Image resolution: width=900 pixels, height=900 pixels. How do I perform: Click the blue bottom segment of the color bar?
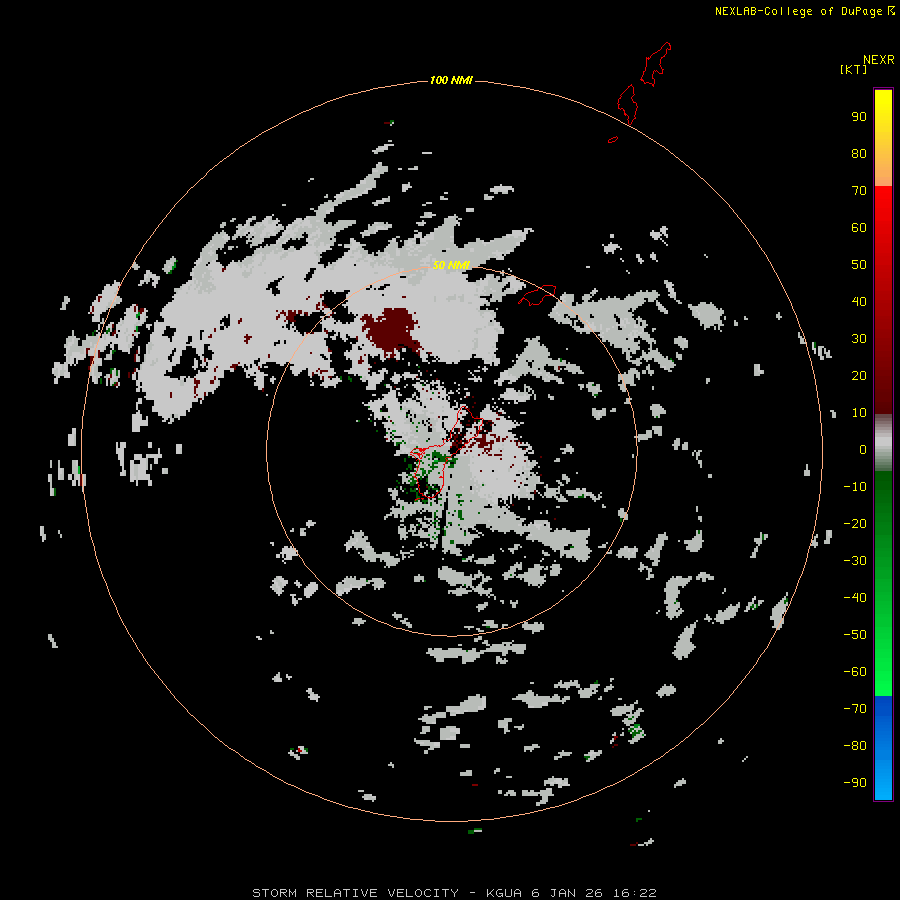click(883, 748)
